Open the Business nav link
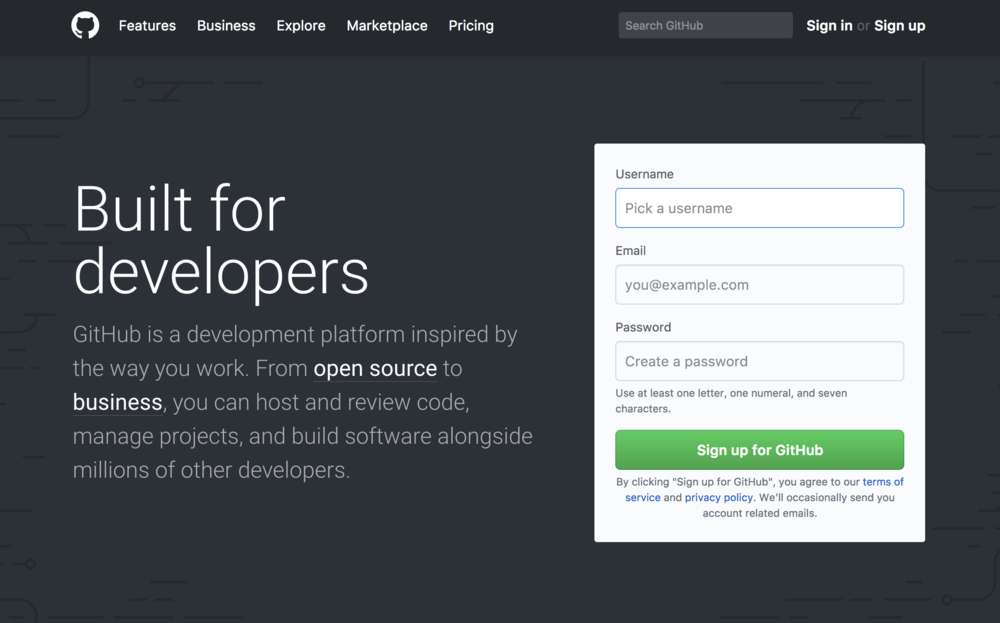 226,26
